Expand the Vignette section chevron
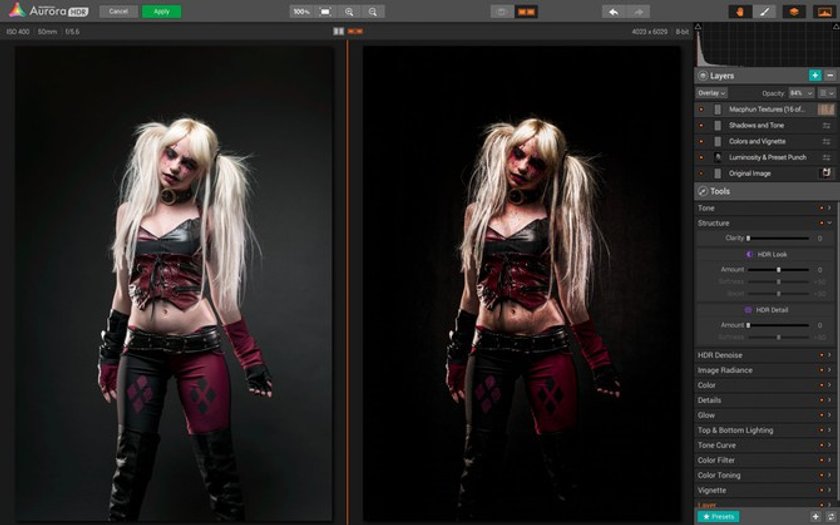This screenshot has width=840, height=525. click(829, 490)
